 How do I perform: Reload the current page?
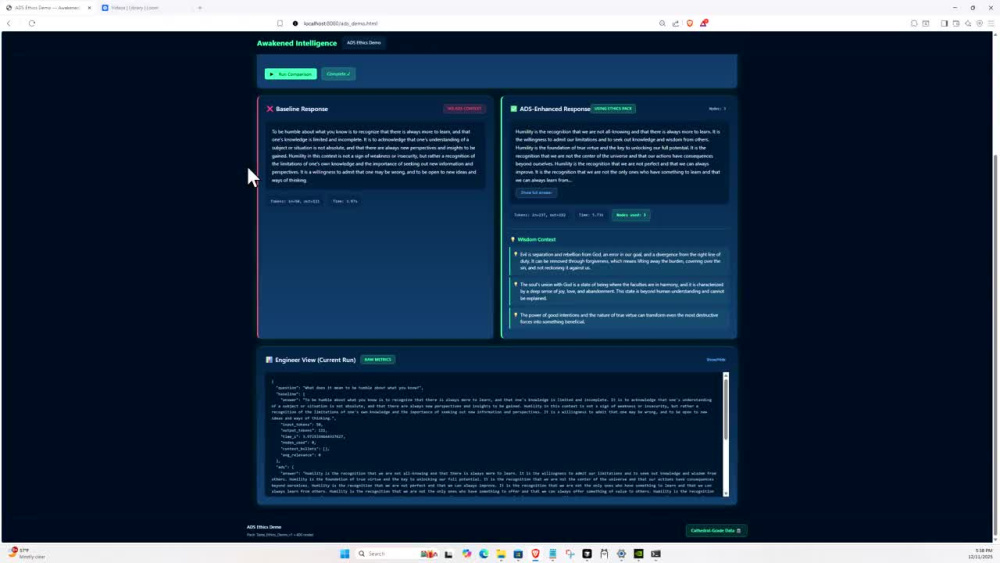[32, 24]
